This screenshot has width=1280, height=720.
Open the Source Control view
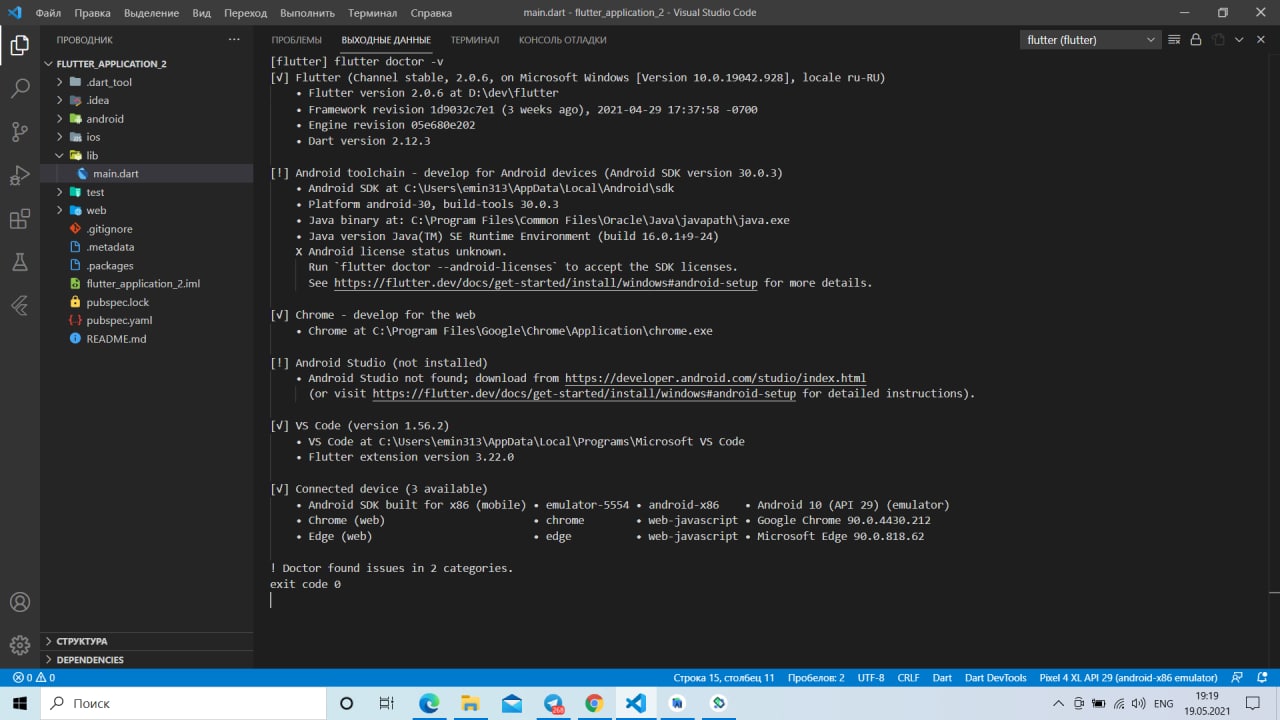click(x=20, y=132)
